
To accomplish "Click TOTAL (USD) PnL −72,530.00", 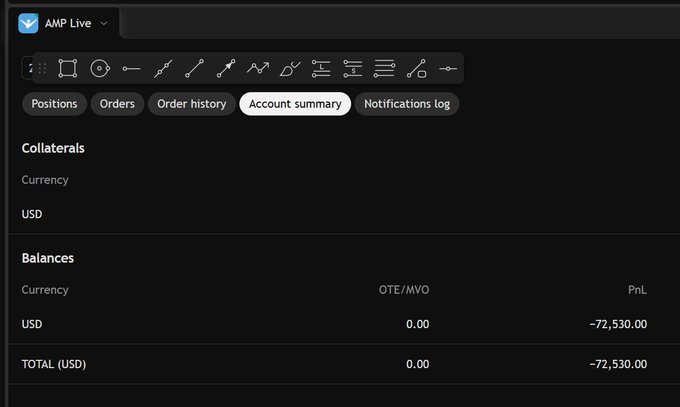I will click(x=618, y=364).
